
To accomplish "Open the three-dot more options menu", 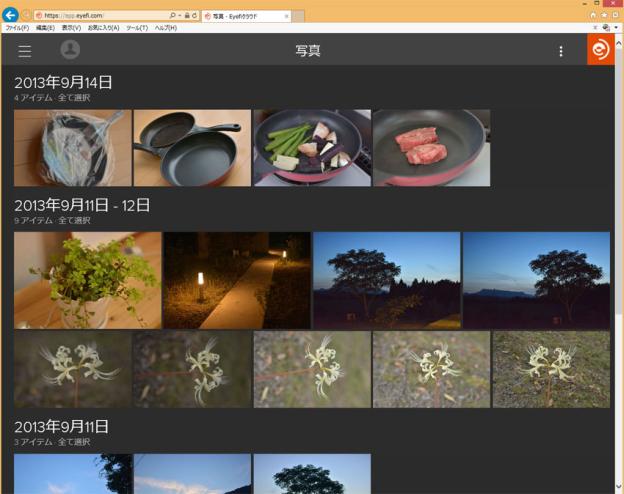I will tap(560, 51).
